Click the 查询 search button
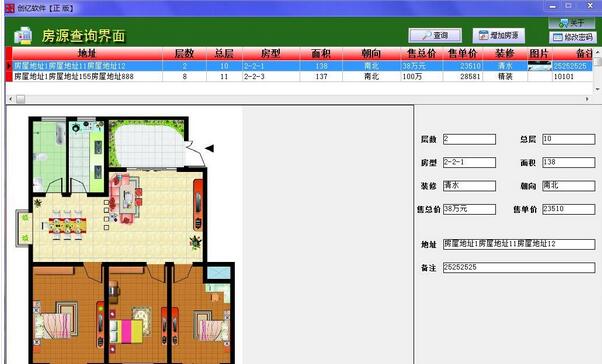The height and width of the screenshot is (364, 602). click(x=435, y=36)
